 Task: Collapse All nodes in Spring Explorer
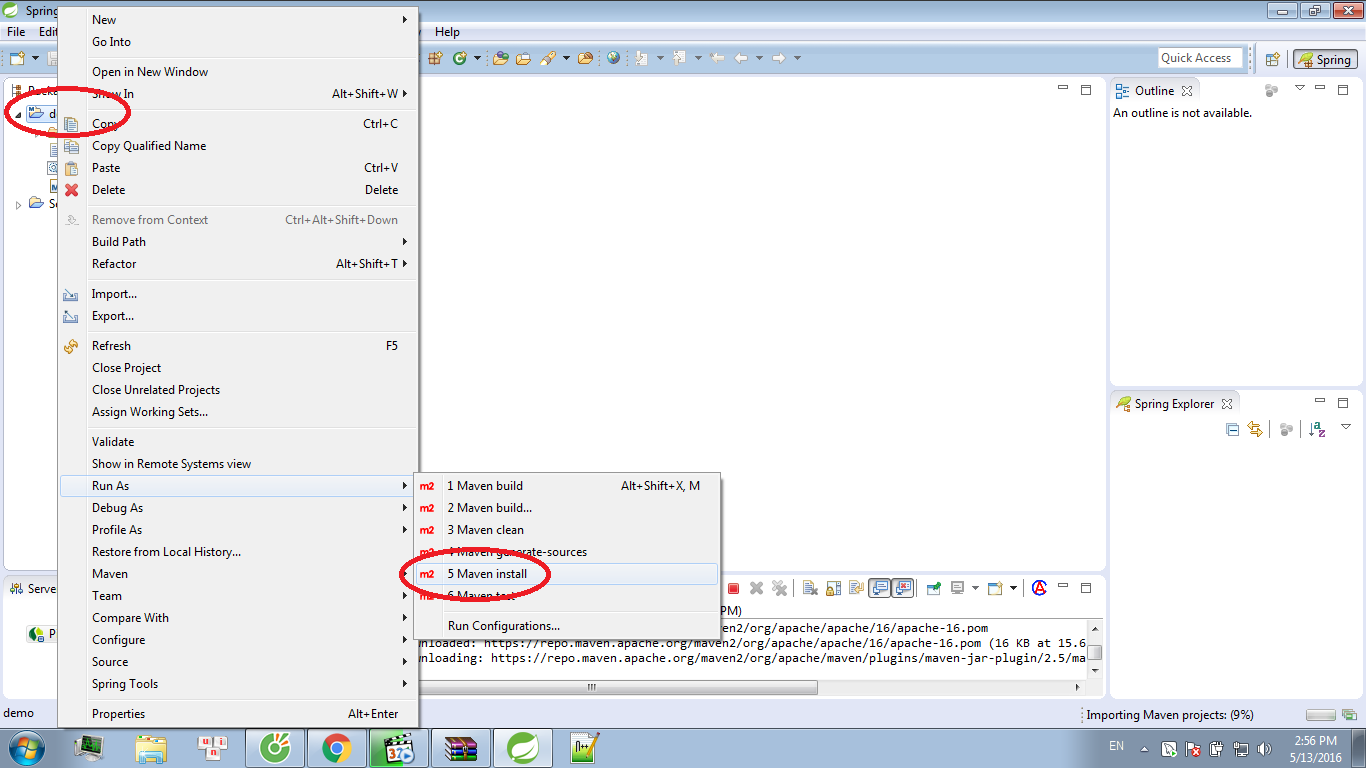tap(1233, 429)
